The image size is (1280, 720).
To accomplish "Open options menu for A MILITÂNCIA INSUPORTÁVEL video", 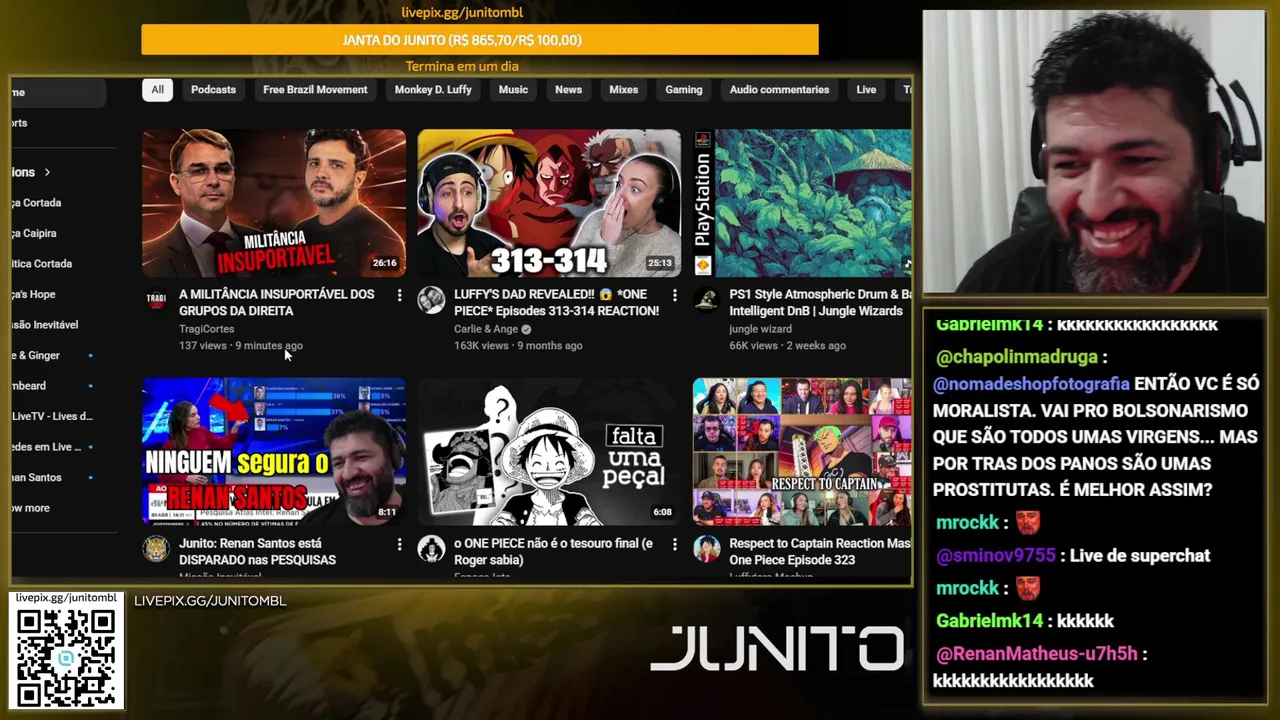I will click(x=399, y=295).
